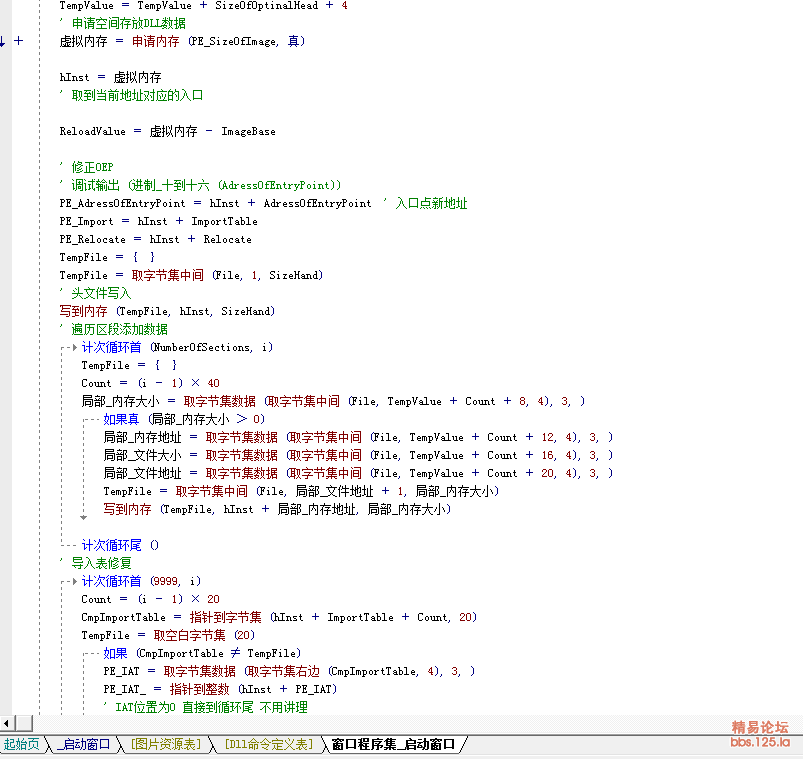Click the PE_AdressOfEntryPoint assignment line
The image size is (803, 759).
(215, 203)
